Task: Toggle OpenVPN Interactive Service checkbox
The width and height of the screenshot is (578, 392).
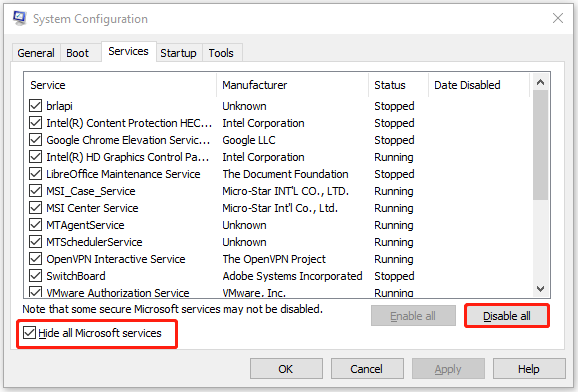Action: coord(35,259)
